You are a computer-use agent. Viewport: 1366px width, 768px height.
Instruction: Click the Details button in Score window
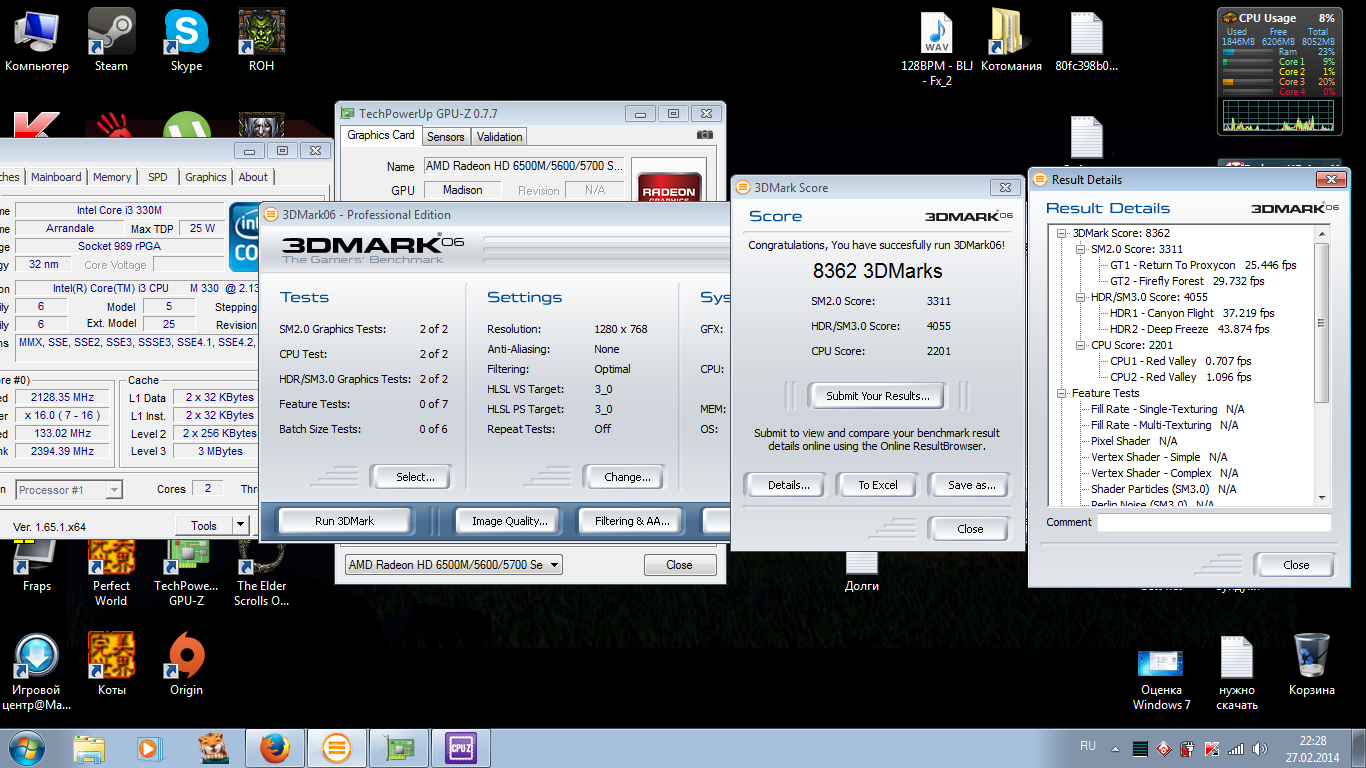(x=789, y=485)
